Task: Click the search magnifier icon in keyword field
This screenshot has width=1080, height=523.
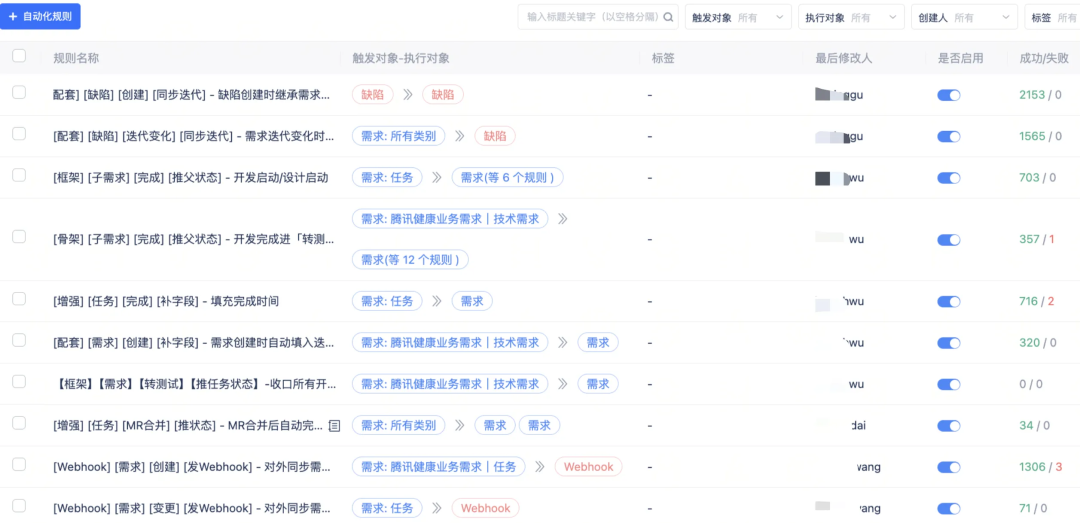Action: coord(668,17)
